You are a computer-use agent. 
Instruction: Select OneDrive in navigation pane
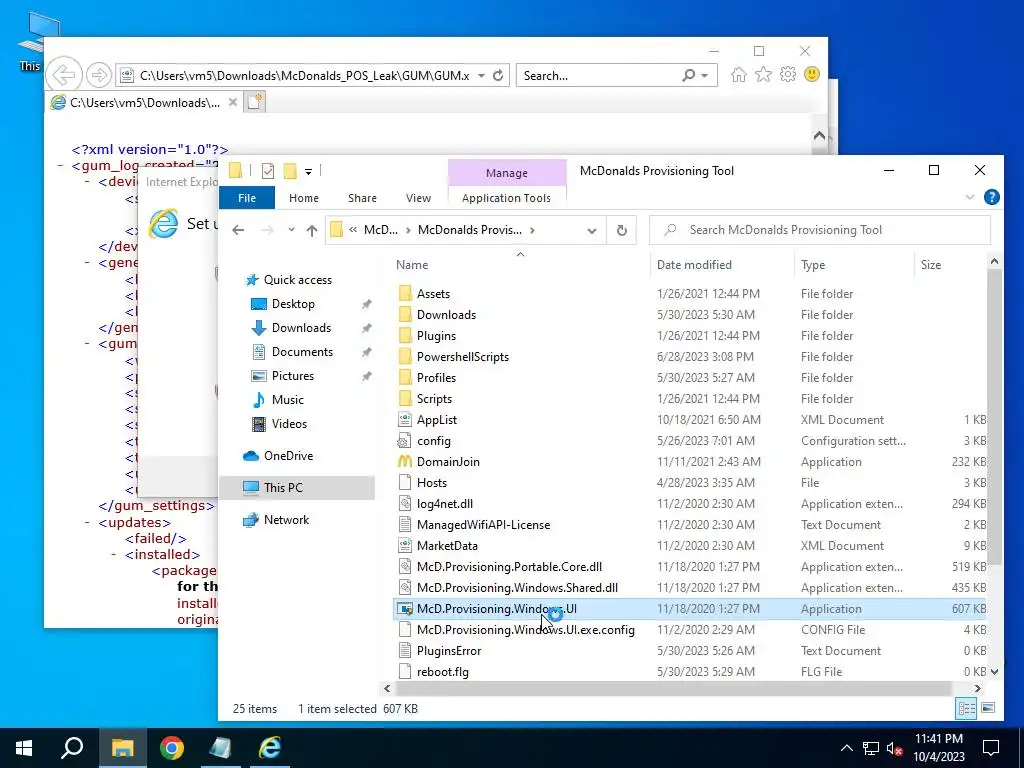pos(288,456)
